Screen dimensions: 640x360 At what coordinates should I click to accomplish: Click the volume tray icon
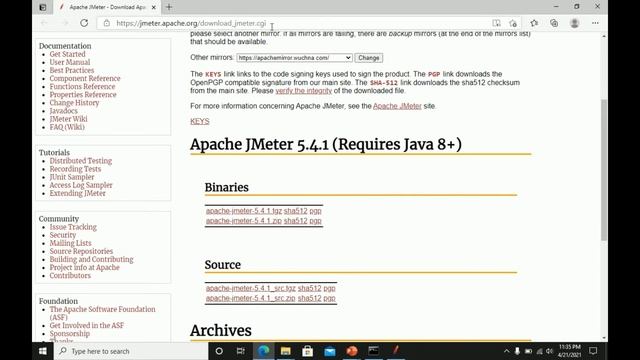coord(549,351)
